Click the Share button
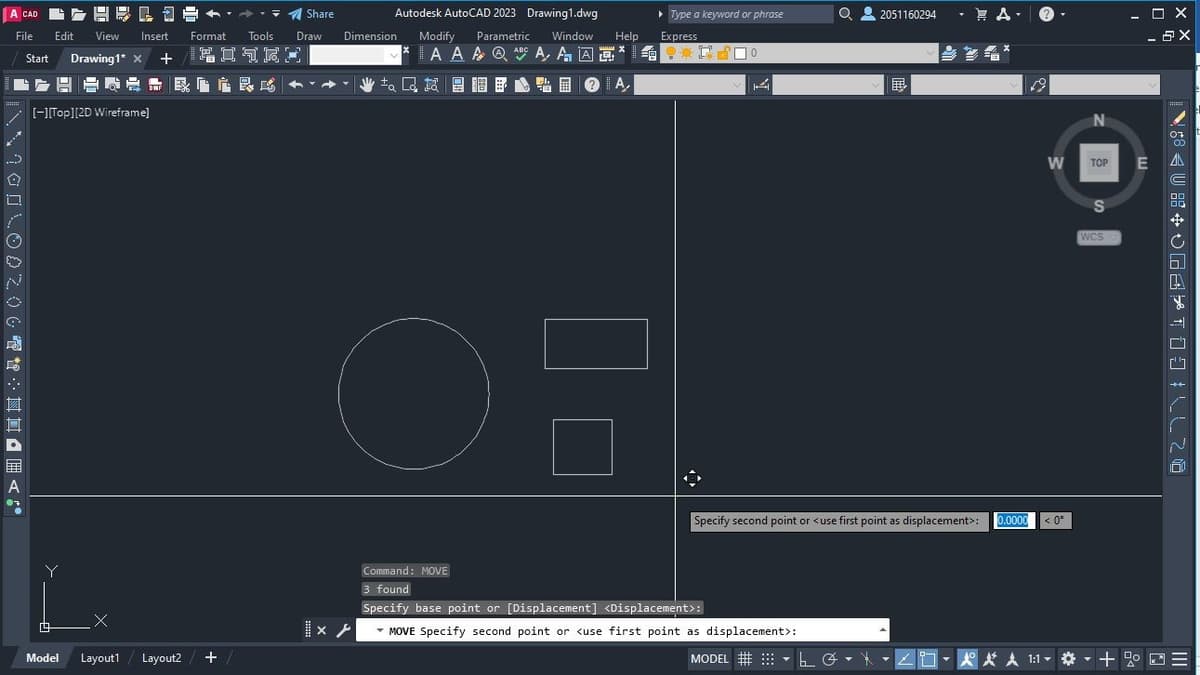 tap(311, 14)
